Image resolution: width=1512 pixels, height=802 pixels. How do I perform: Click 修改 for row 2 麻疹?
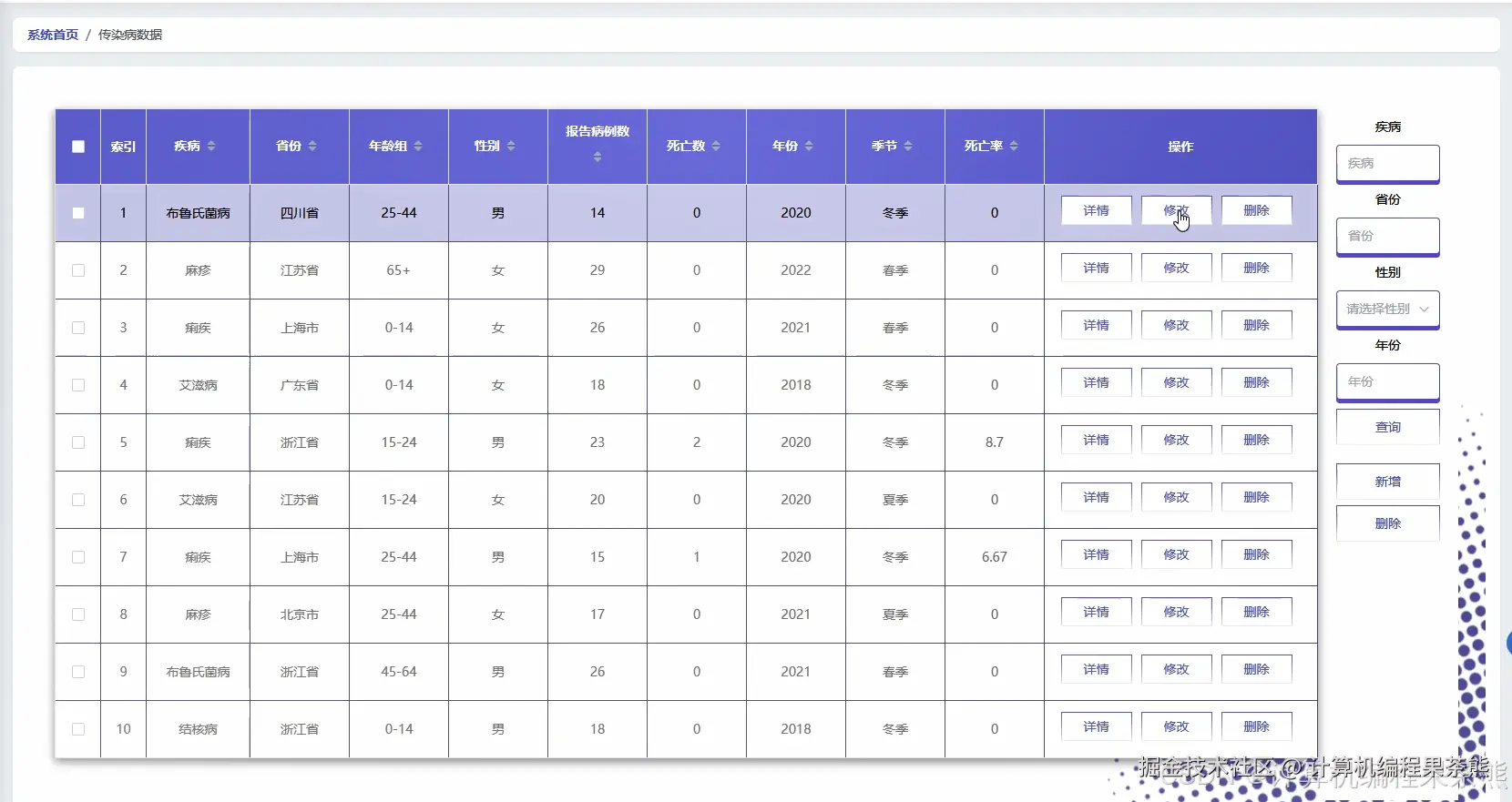[x=1176, y=268]
